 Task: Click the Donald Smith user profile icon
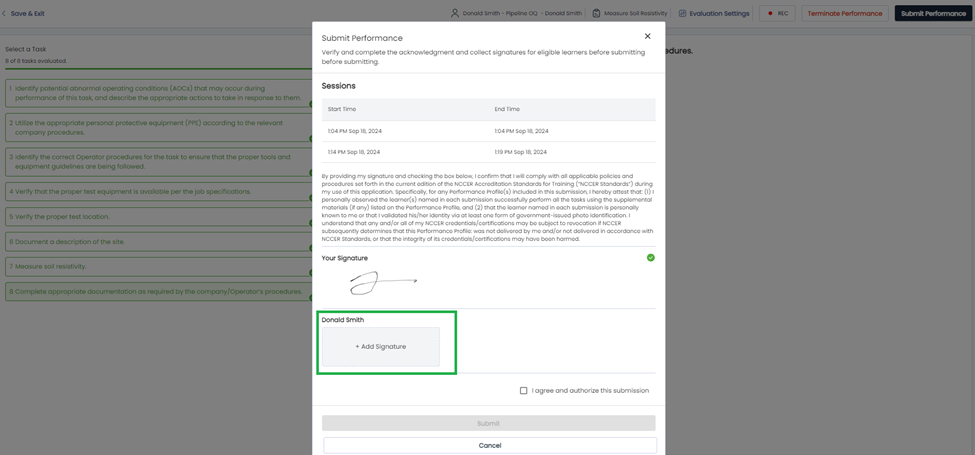point(455,14)
